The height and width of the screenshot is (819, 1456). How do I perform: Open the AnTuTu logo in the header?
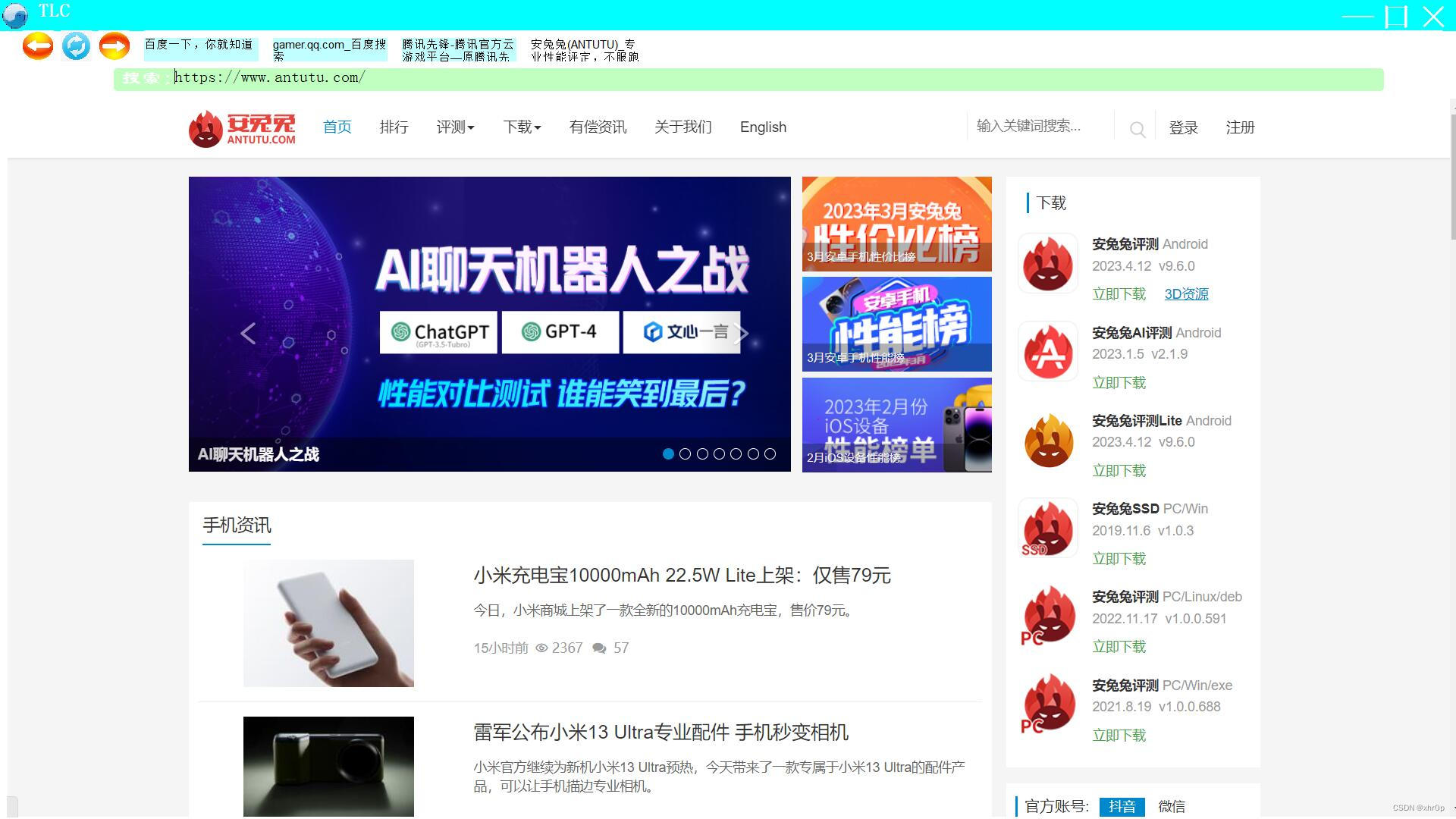(x=242, y=128)
